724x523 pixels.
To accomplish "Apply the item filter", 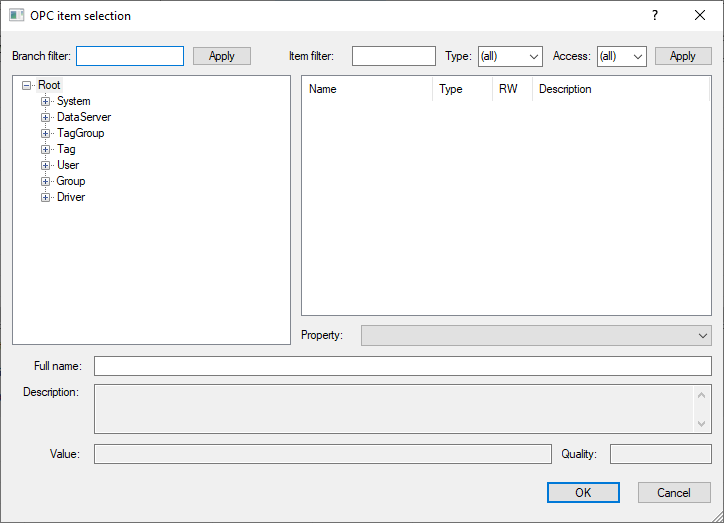I will [x=683, y=56].
